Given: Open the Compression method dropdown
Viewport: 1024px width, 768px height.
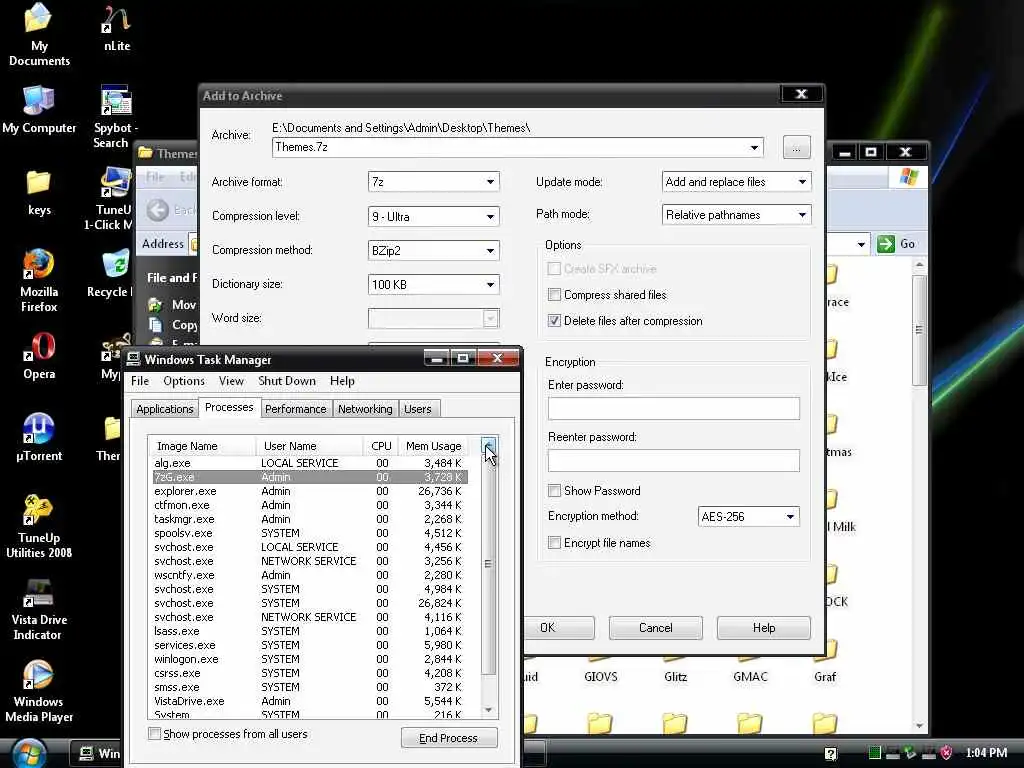Looking at the screenshot, I should (490, 250).
